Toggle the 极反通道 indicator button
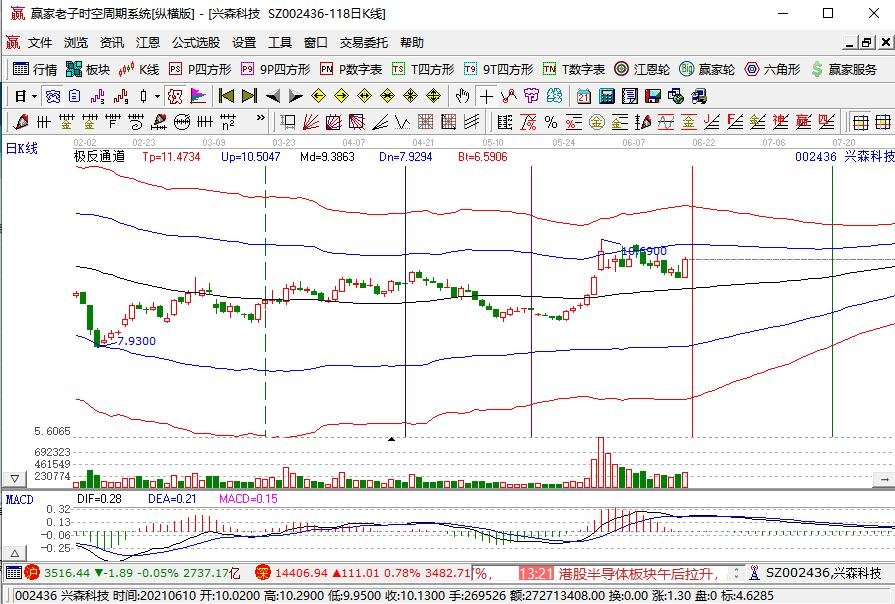This screenshot has height=604, width=895. 175,96
